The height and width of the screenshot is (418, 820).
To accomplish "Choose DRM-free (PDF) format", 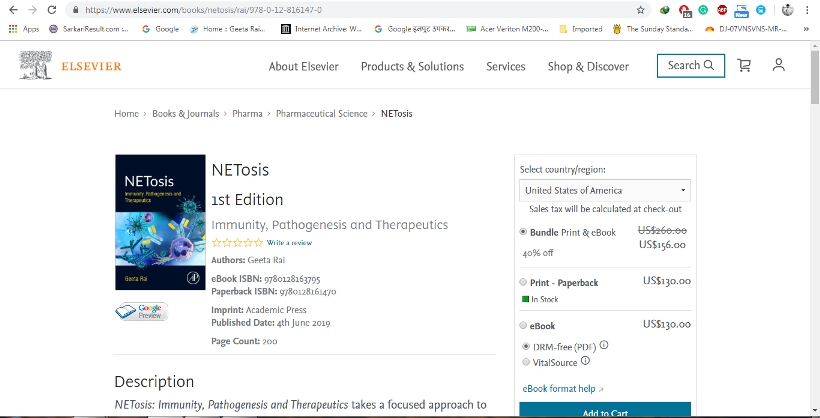I will (526, 346).
